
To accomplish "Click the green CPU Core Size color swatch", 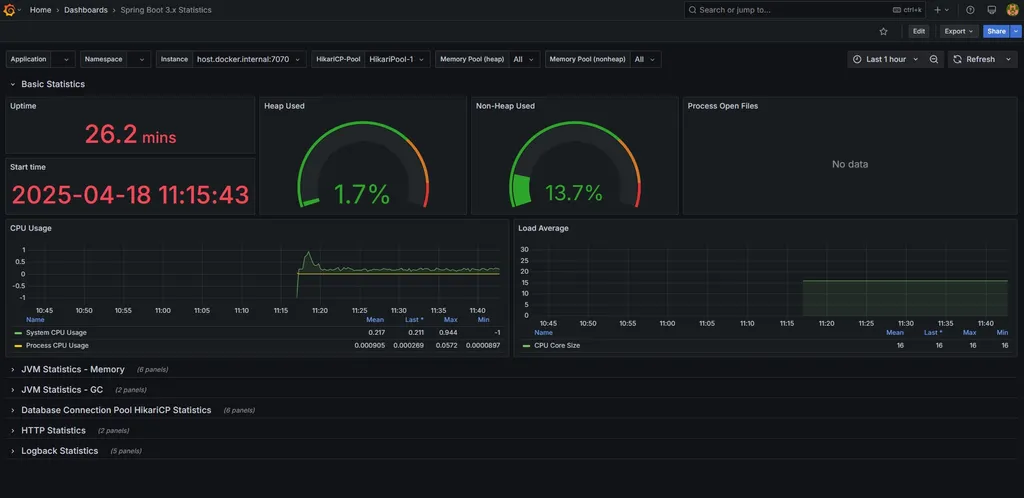I will tap(526, 345).
